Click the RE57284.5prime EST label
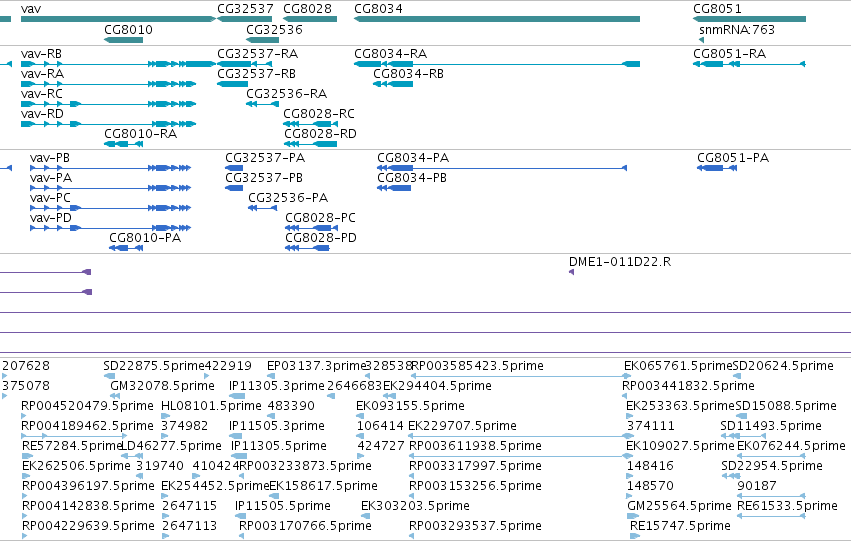Image resolution: width=851 pixels, height=541 pixels. click(71, 447)
